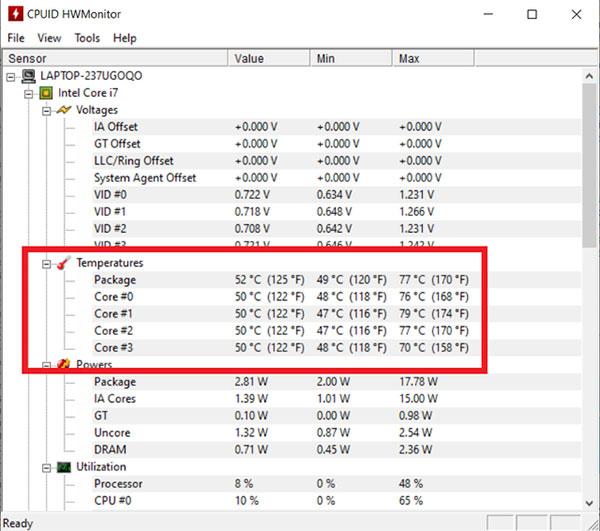Screen dimensions: 600x531
Task: Select the VID #2 row
Action: (x=337, y=229)
